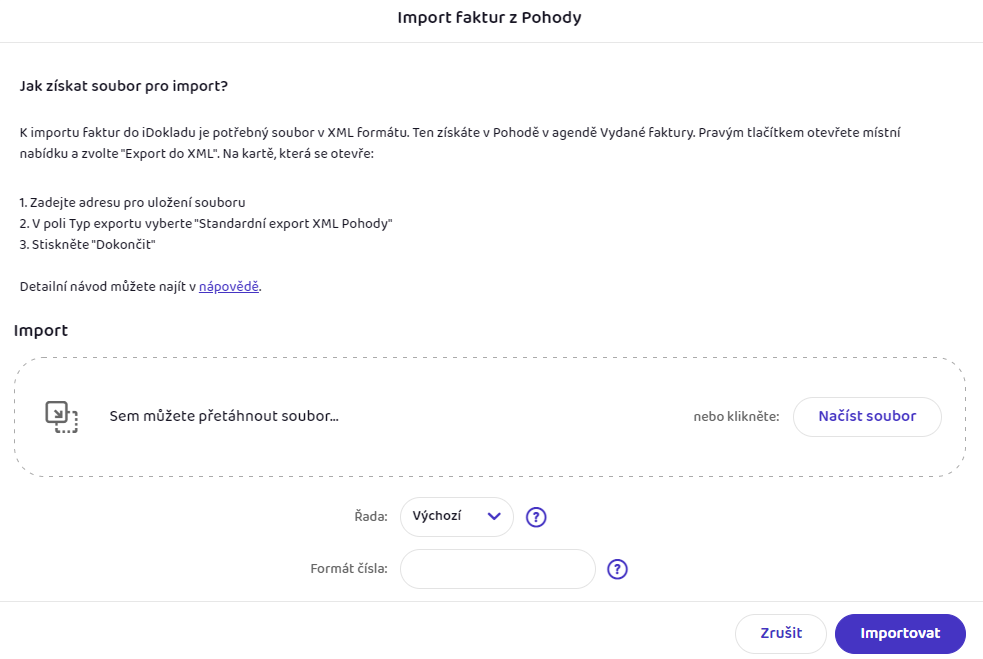Open the Výchozí series dropdown
The height and width of the screenshot is (659, 983).
457,517
